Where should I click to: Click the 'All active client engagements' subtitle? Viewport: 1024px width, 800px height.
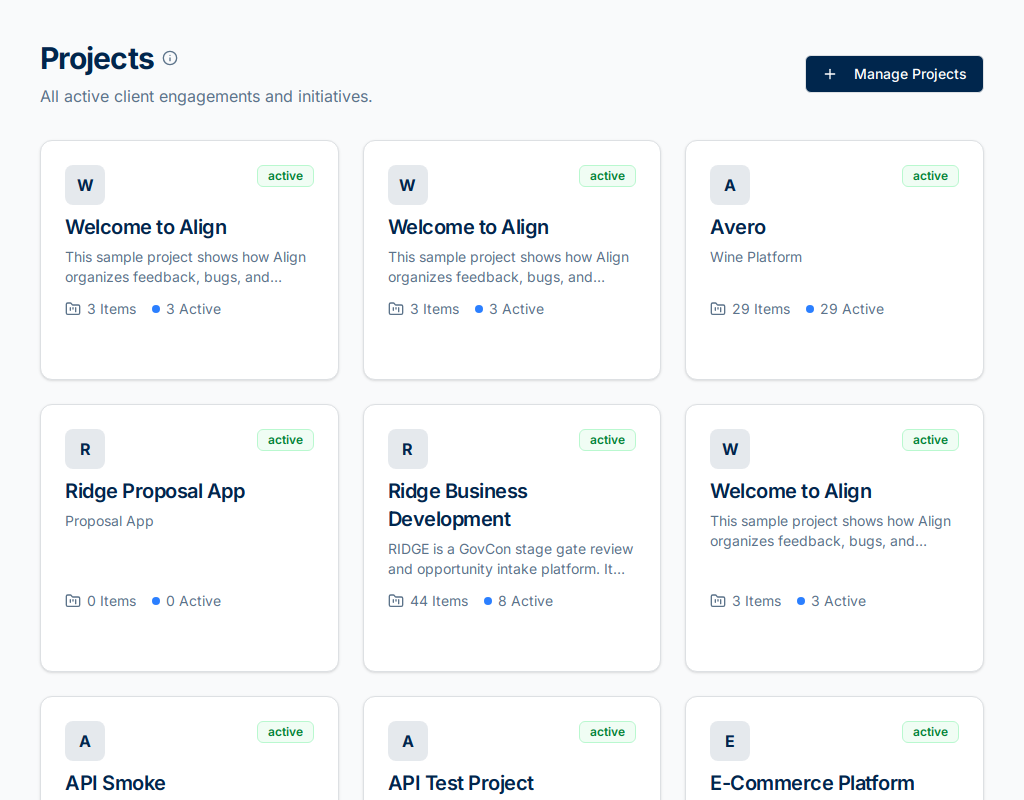206,97
